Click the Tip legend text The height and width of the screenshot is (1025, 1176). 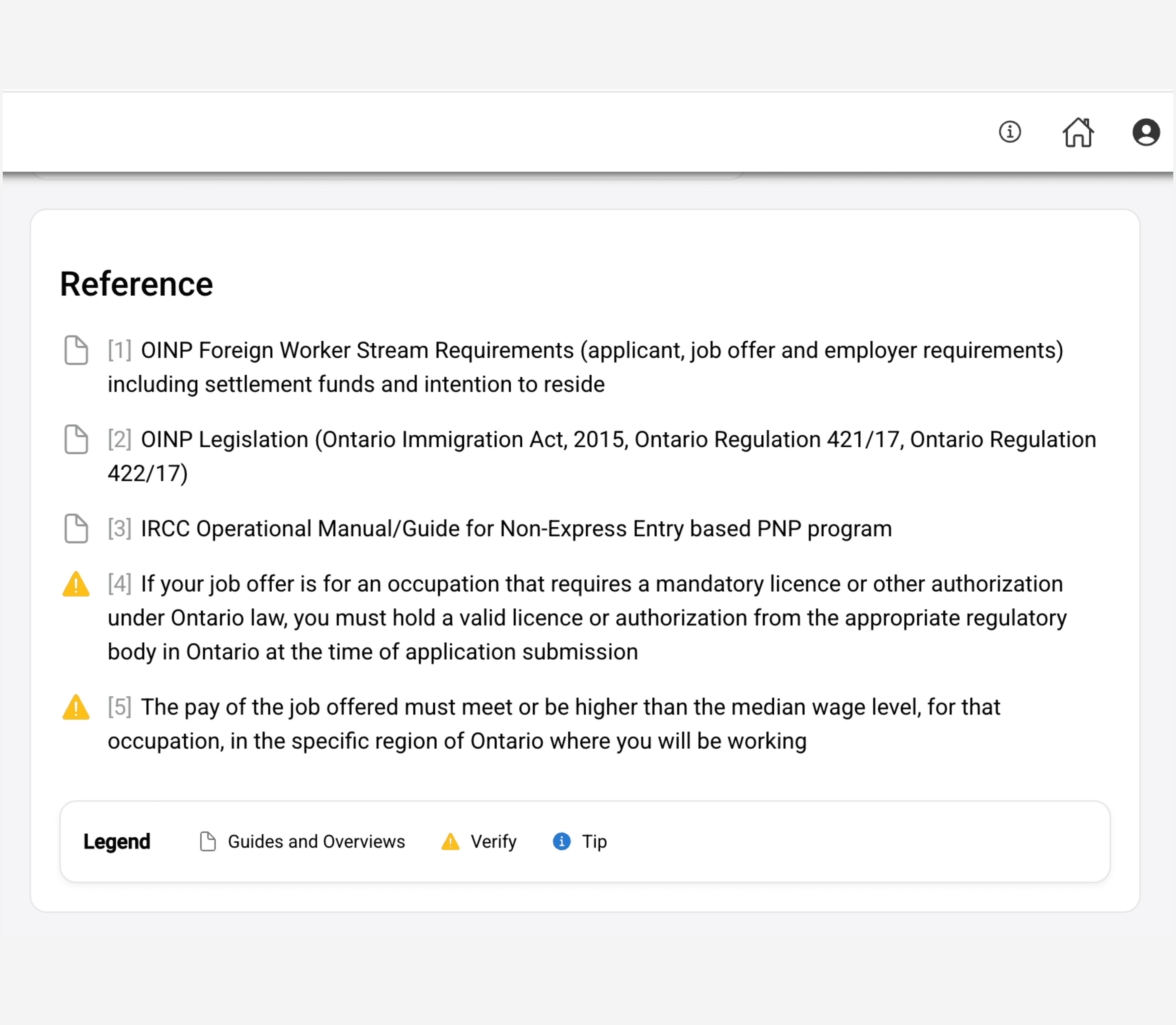pyautogui.click(x=594, y=841)
